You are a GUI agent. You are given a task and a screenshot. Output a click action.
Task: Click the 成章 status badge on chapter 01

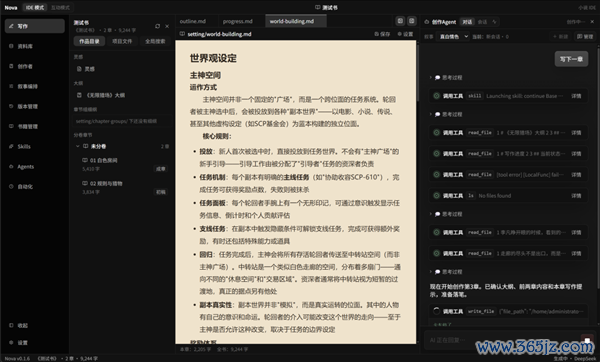tap(160, 168)
